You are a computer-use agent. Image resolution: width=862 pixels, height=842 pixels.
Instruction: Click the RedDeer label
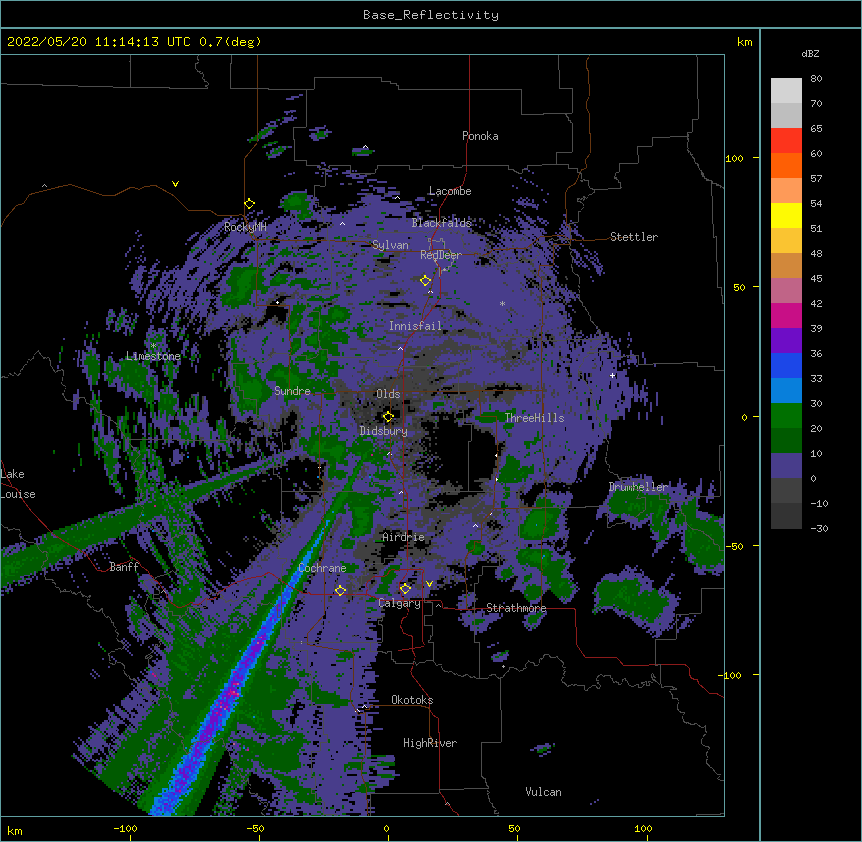(x=440, y=255)
